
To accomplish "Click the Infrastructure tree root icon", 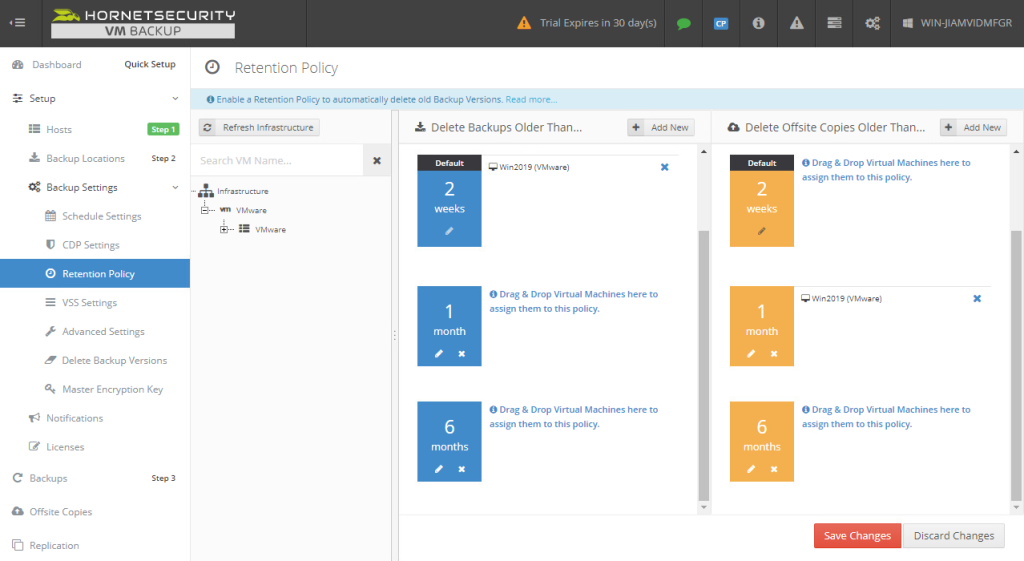I will click(x=206, y=191).
